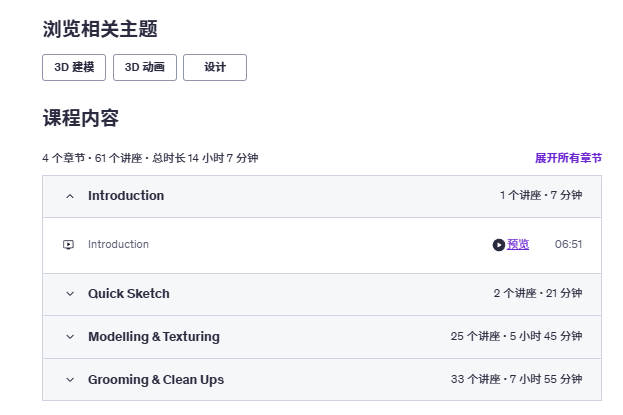The height and width of the screenshot is (415, 623).
Task: Expand the Quick Sketch chevron
Action: [x=70, y=294]
